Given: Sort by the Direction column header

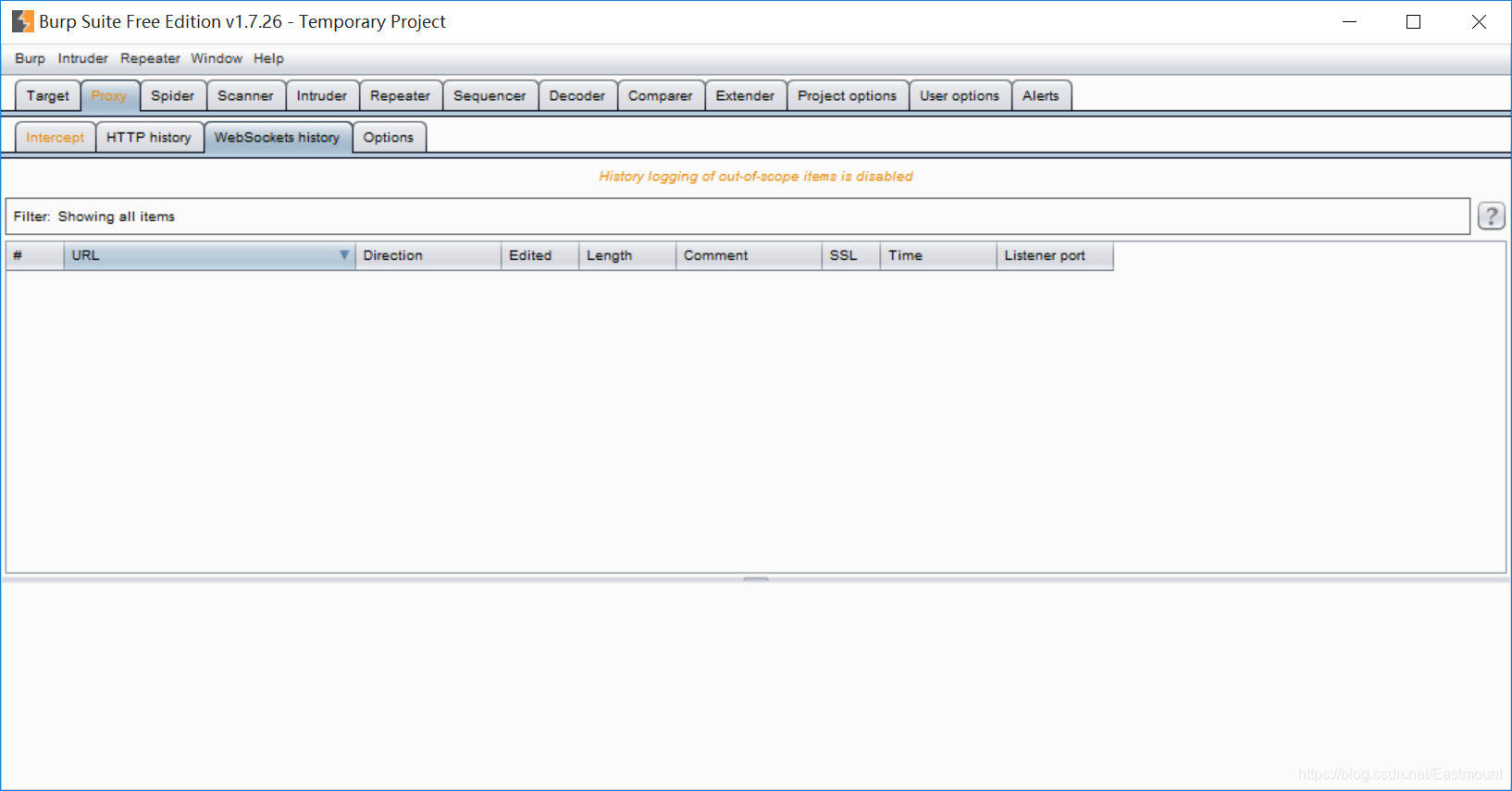Looking at the screenshot, I should (428, 255).
